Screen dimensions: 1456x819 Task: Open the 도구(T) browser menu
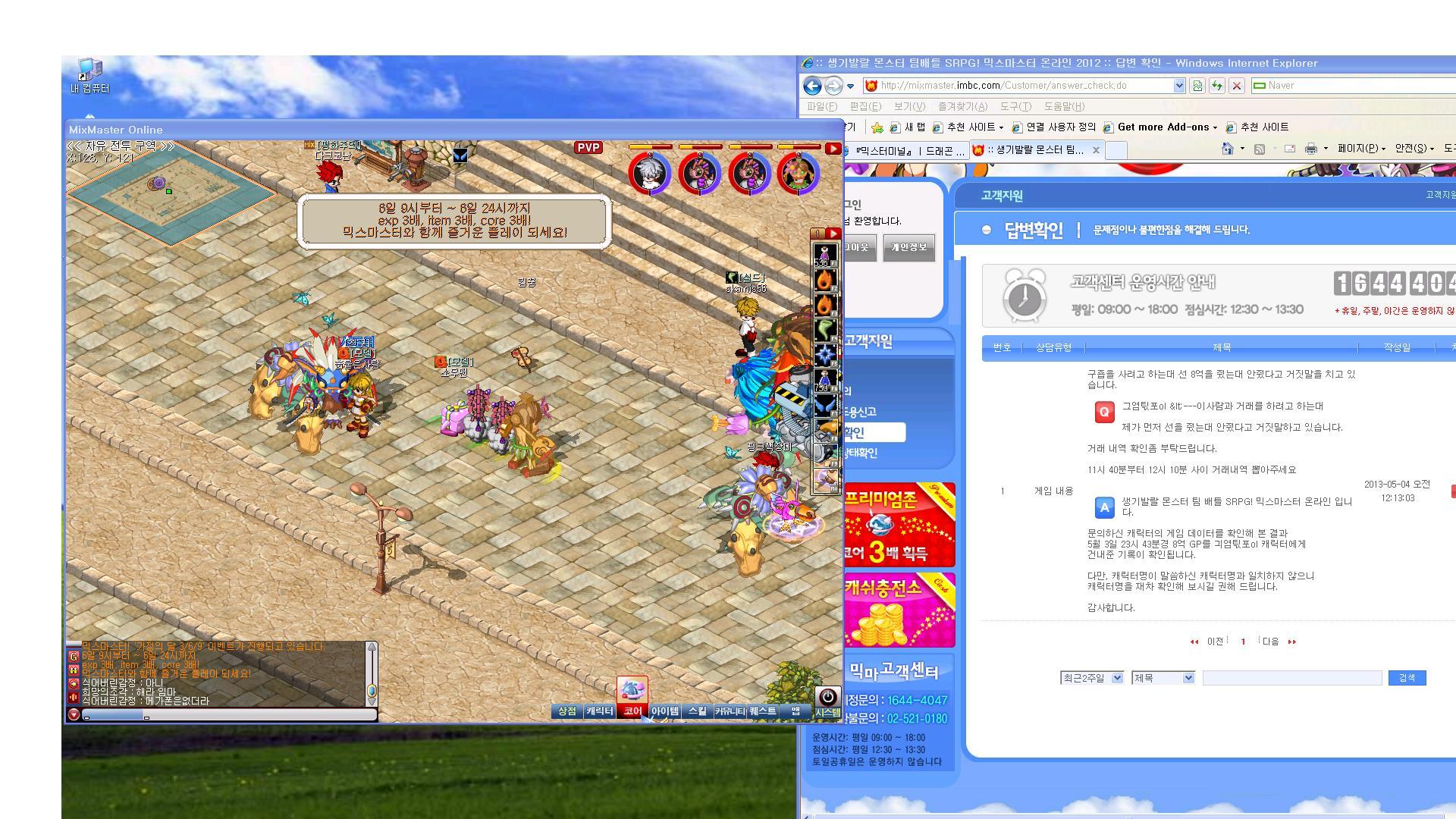tap(1015, 106)
